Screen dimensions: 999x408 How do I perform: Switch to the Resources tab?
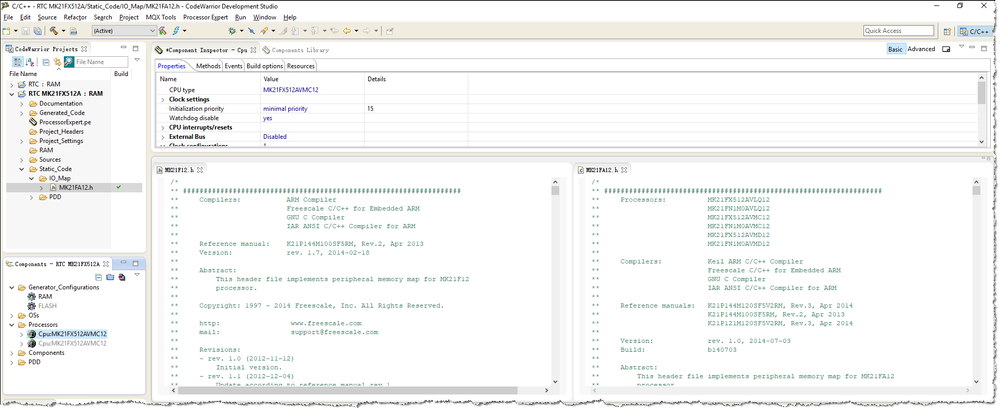coord(301,66)
